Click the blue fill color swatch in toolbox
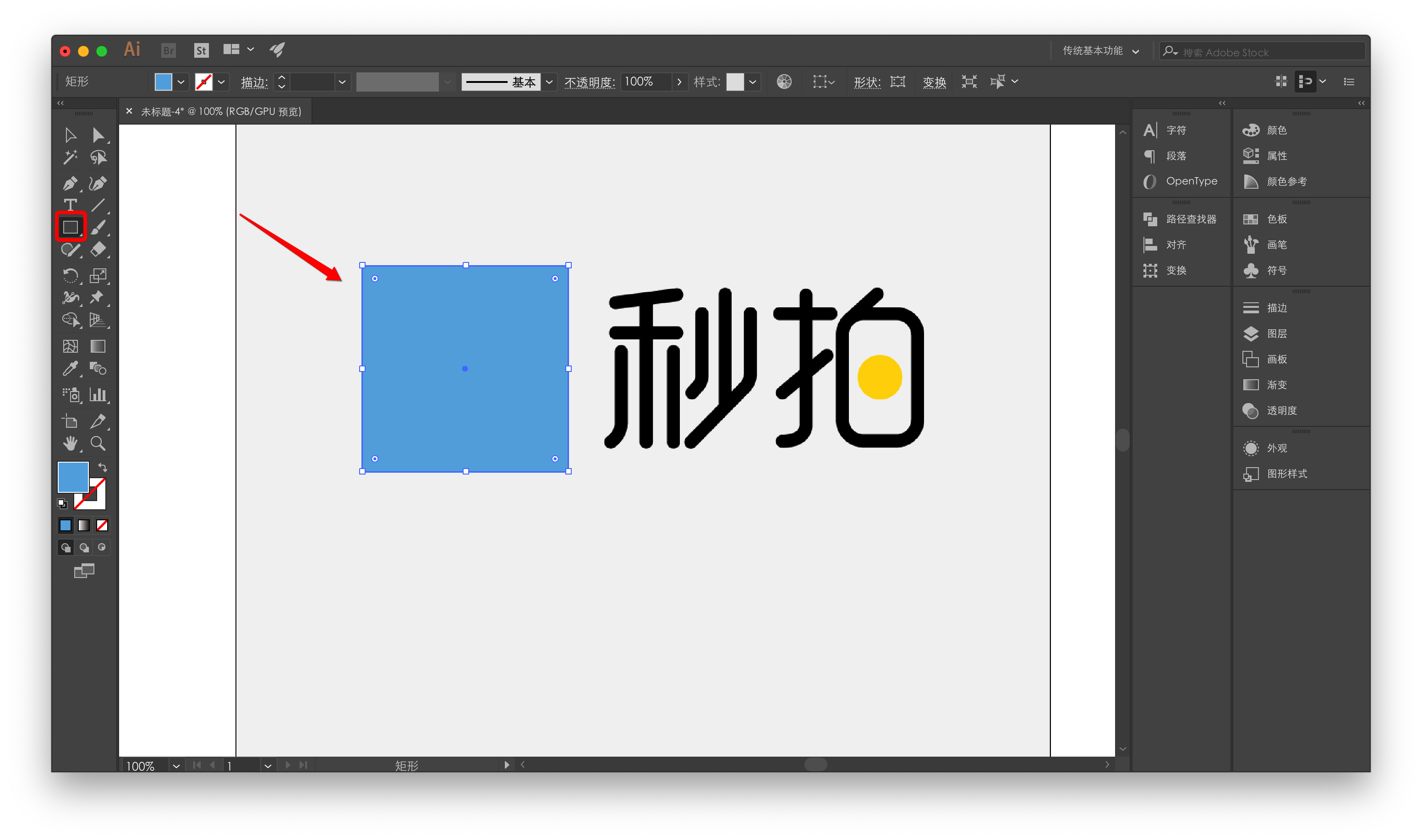1422x840 pixels. [72, 476]
